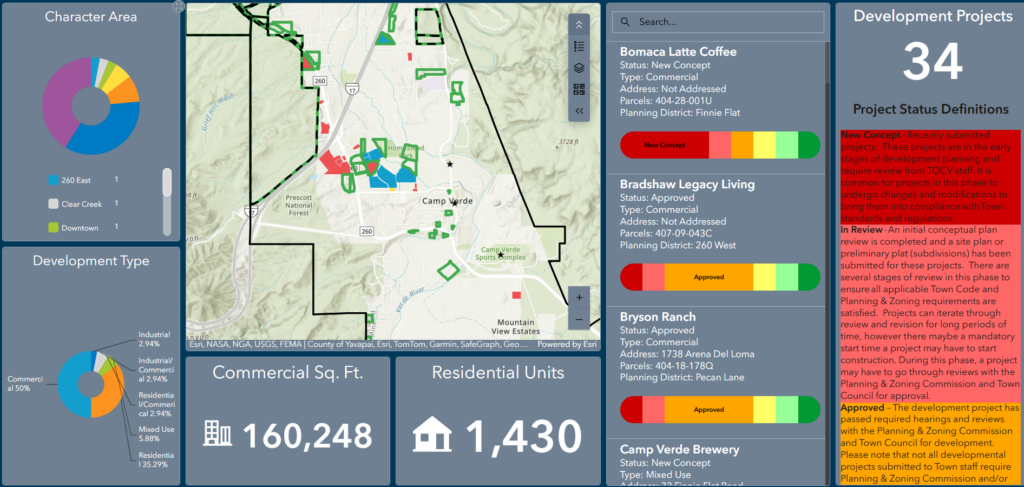Click the Residential Units house icon
The height and width of the screenshot is (487, 1024).
(x=432, y=434)
